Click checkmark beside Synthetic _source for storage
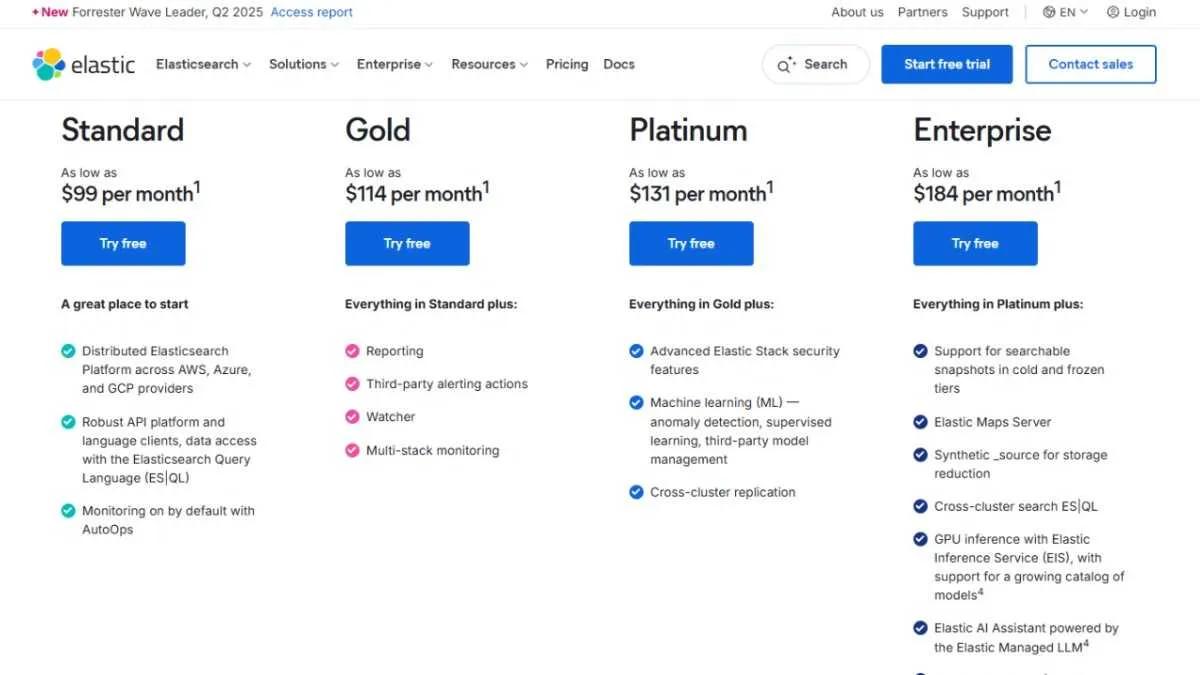The width and height of the screenshot is (1200, 675). point(920,455)
